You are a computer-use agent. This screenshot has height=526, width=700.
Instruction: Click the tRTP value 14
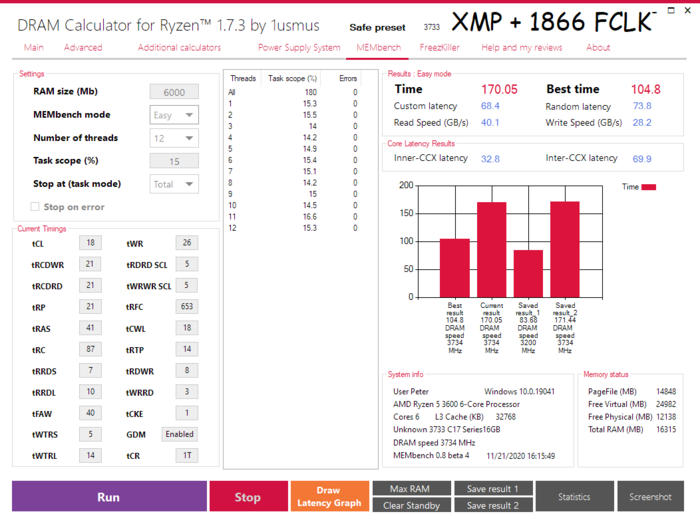point(187,349)
